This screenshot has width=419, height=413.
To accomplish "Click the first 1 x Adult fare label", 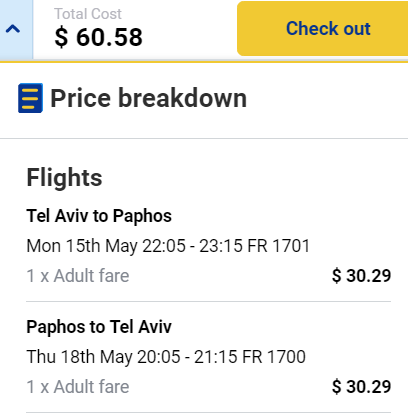I will tap(78, 276).
